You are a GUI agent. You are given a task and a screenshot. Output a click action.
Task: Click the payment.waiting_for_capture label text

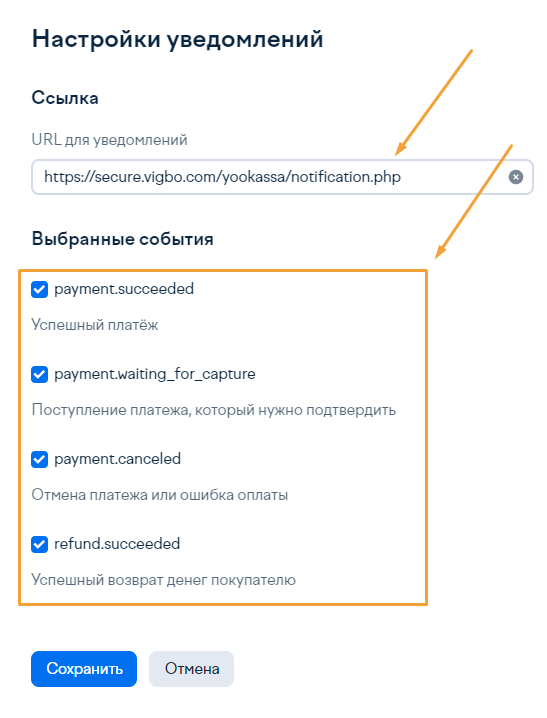point(155,375)
